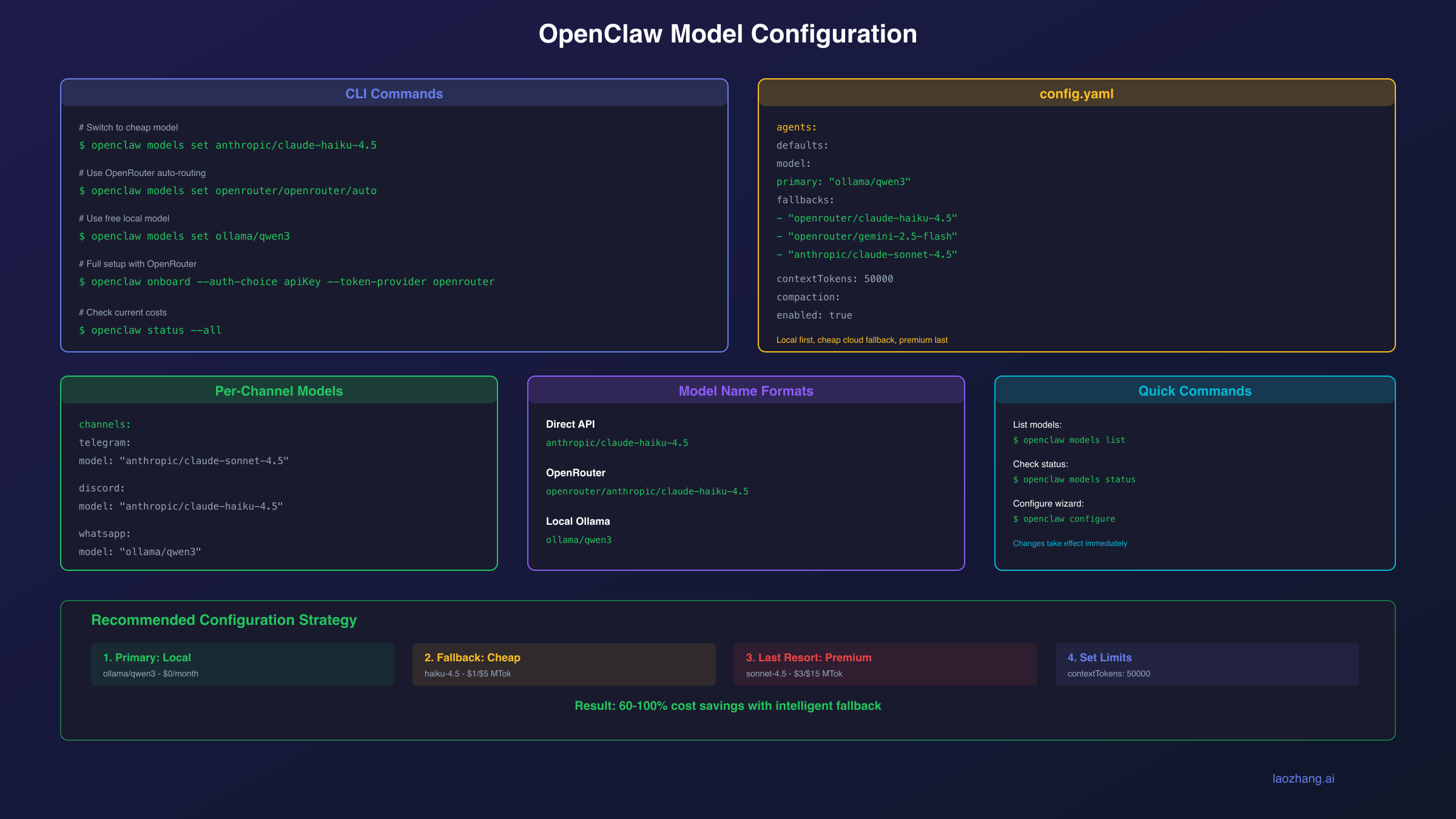Select the Per-Channel Models panel
The height and width of the screenshot is (819, 1456).
278,391
